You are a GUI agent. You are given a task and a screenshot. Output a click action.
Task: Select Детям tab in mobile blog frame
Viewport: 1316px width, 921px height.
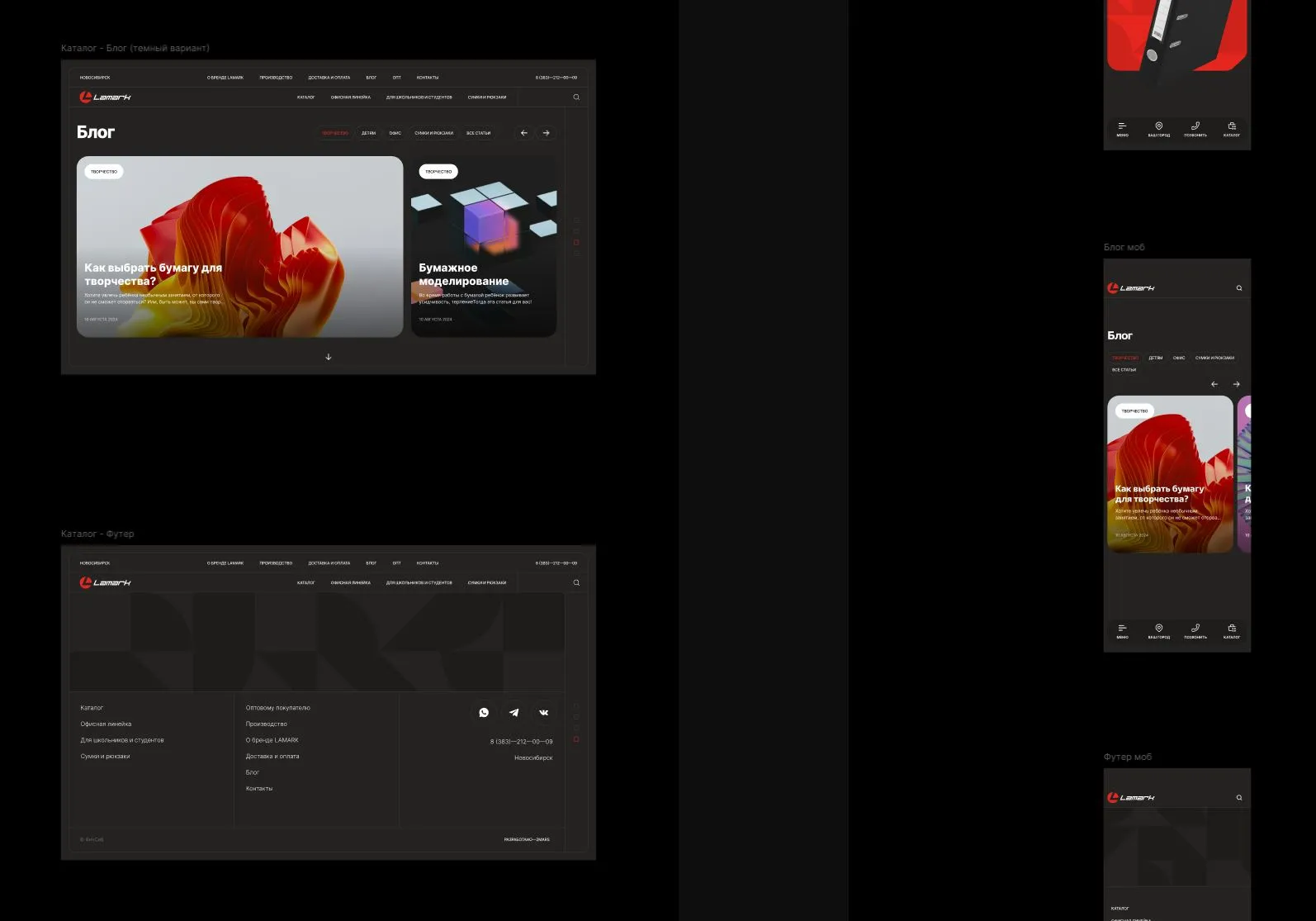(1156, 358)
